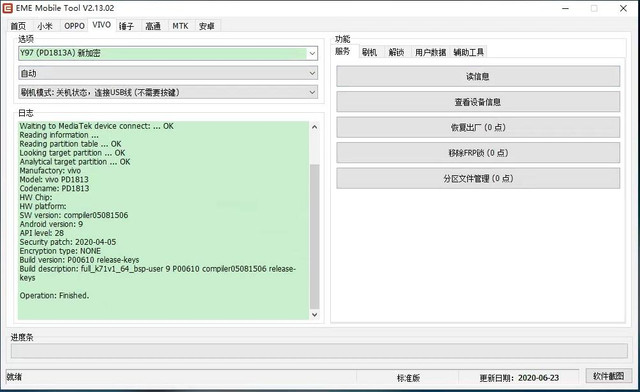Open the 锤子 tab

126,26
